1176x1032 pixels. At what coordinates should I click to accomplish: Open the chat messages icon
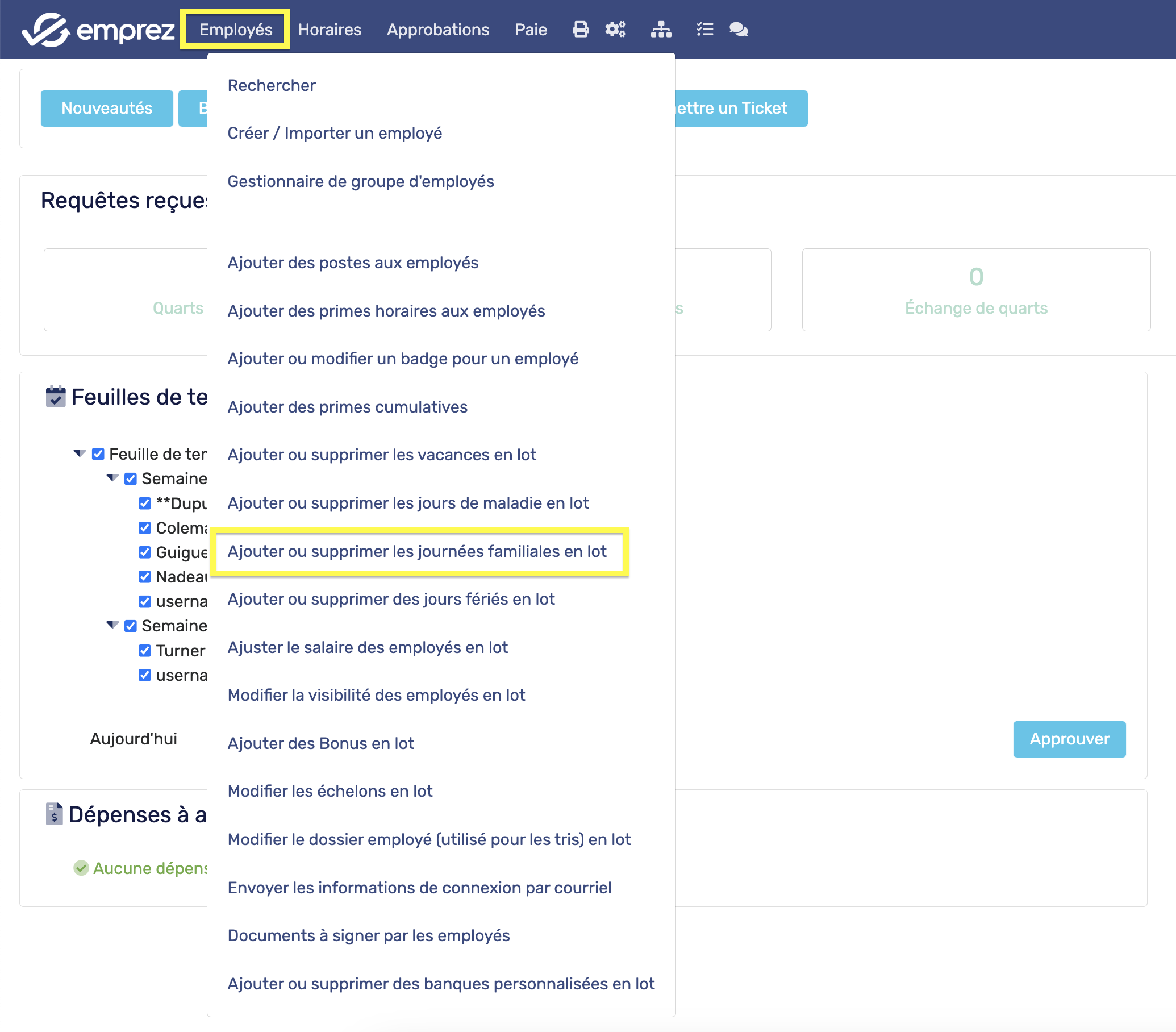[738, 30]
